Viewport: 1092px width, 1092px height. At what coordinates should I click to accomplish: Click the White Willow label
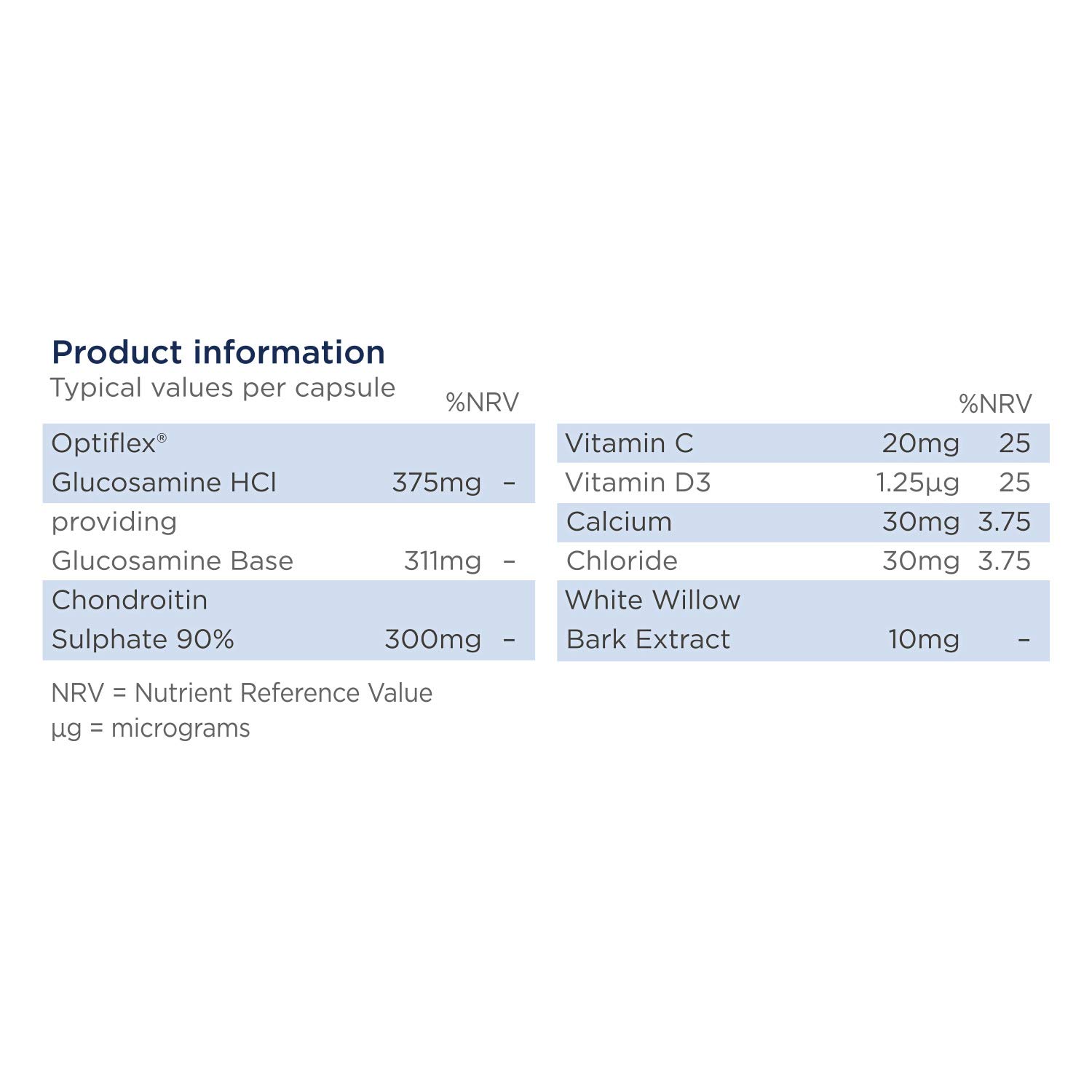tap(652, 600)
